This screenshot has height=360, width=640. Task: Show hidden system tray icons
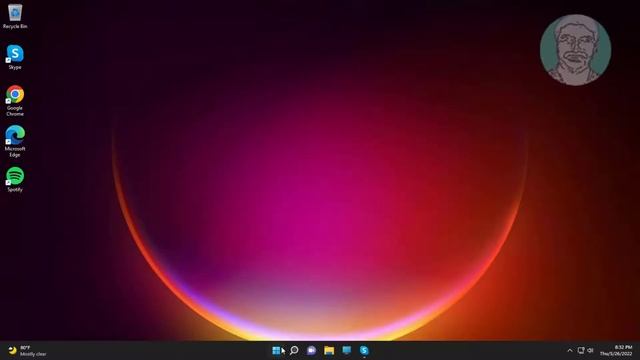(x=570, y=351)
